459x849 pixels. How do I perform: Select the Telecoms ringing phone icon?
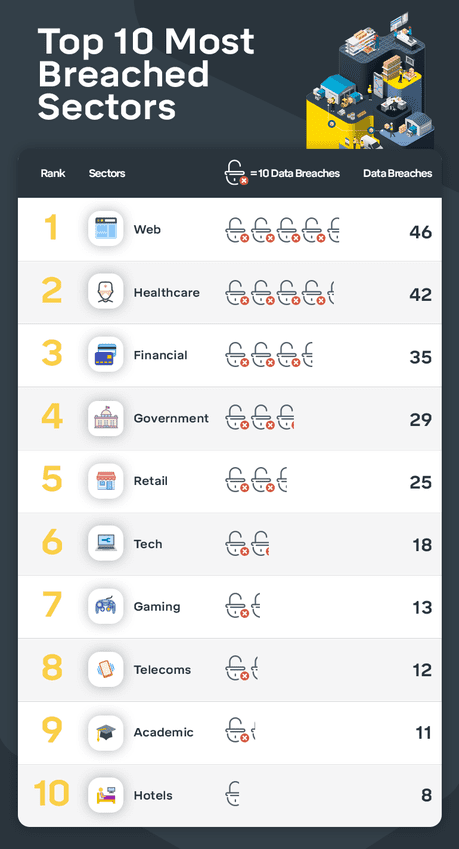(x=106, y=669)
